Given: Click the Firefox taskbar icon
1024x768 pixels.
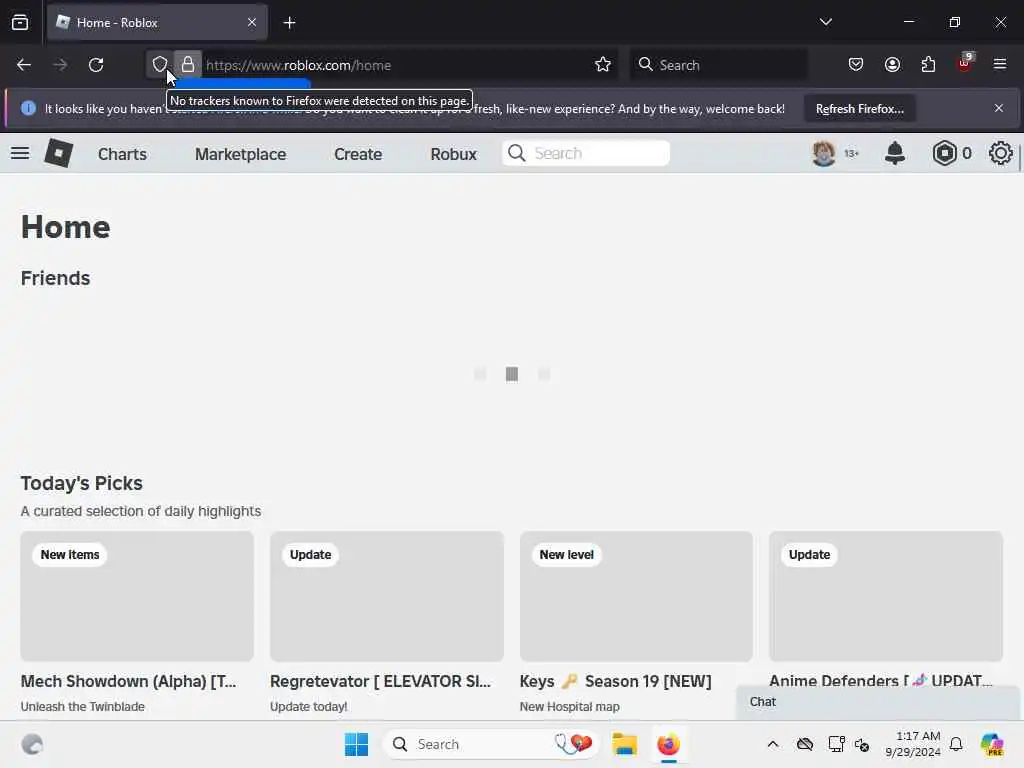Looking at the screenshot, I should pos(668,744).
